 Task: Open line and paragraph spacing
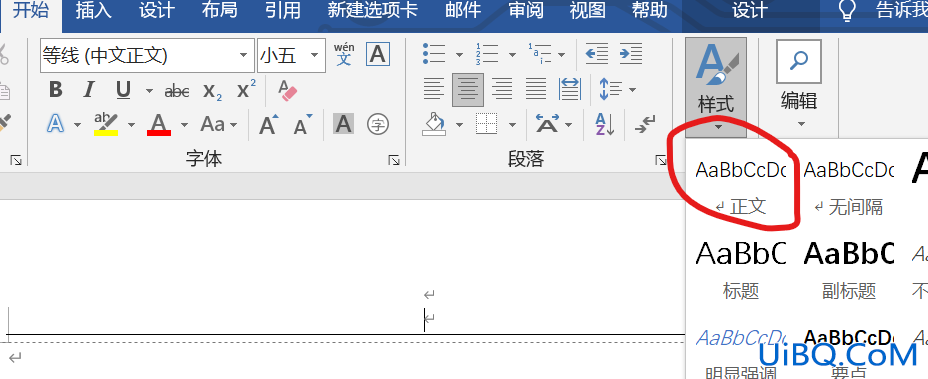(x=611, y=89)
